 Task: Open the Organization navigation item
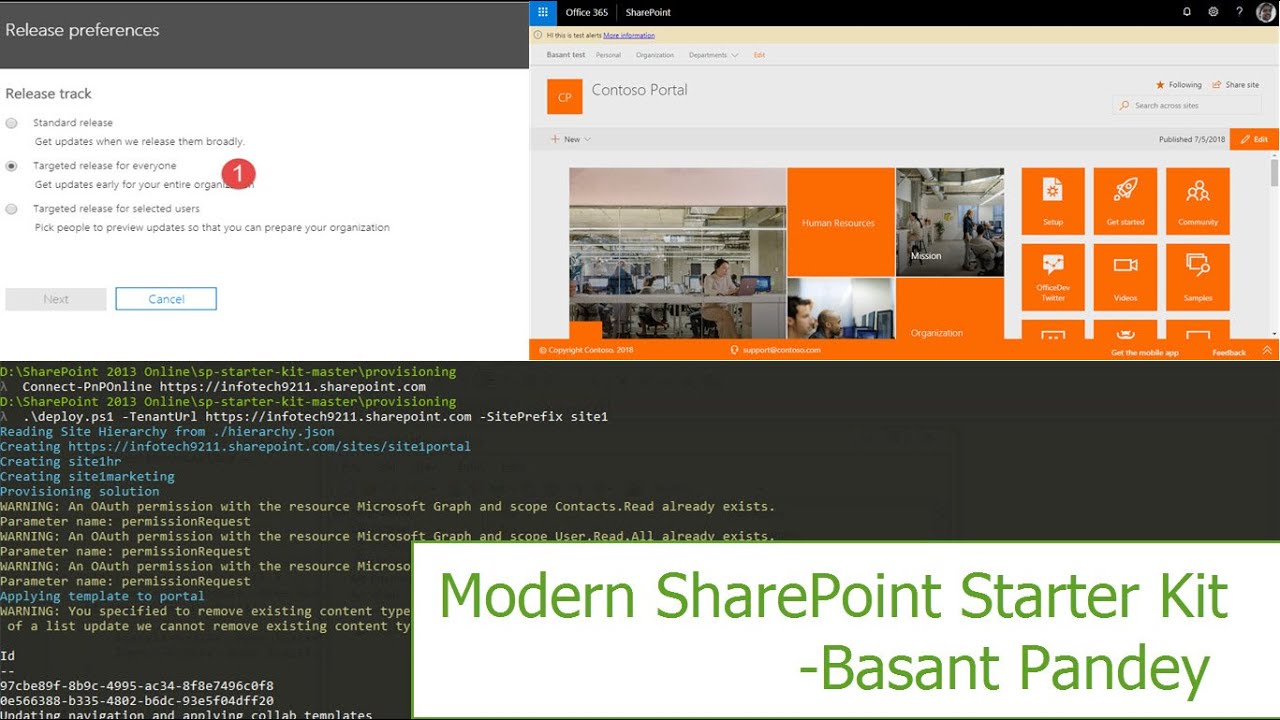coord(655,55)
